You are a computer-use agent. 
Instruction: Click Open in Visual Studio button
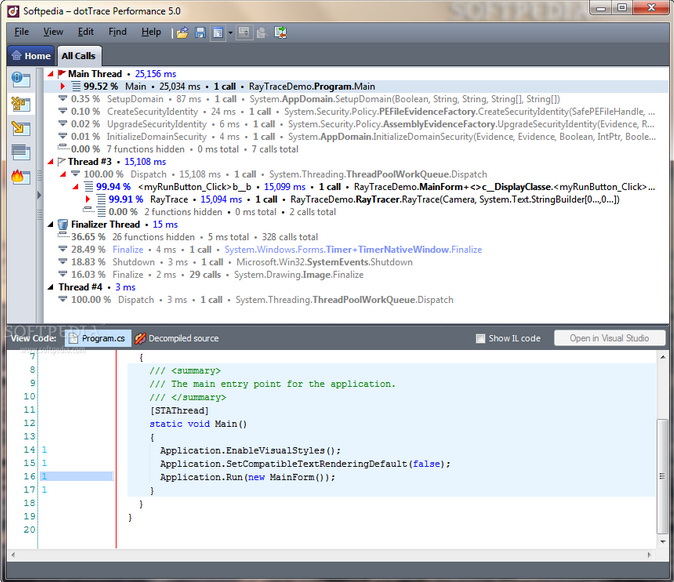pos(610,338)
